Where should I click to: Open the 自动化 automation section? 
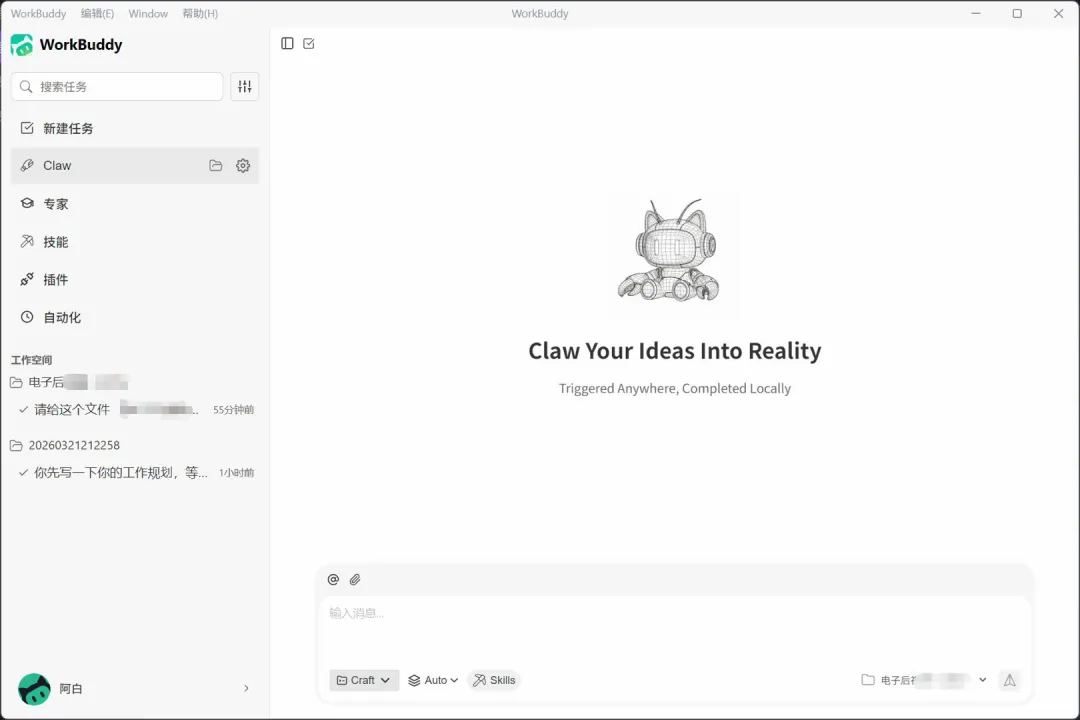pos(135,318)
